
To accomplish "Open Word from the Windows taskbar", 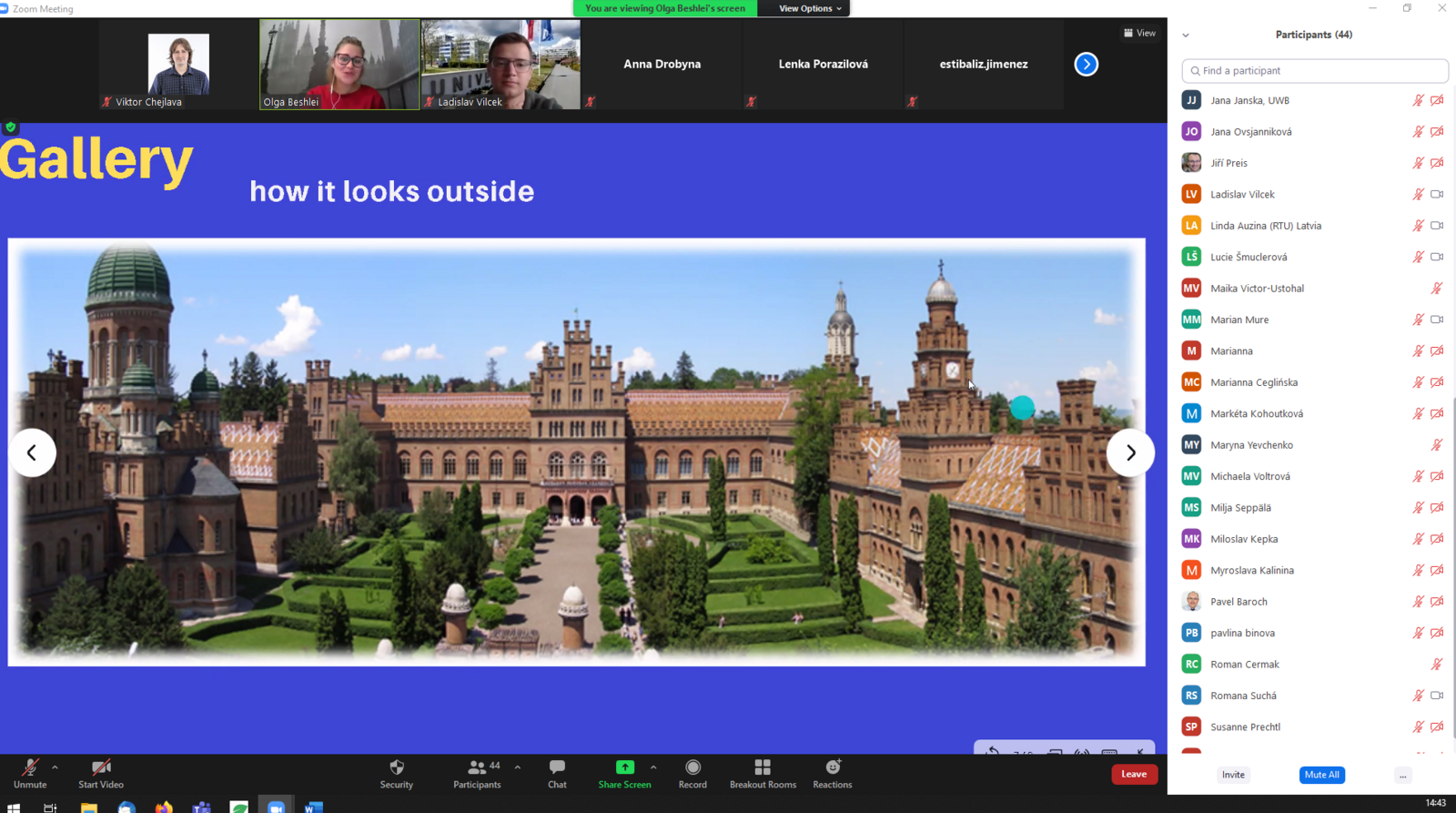I will pyautogui.click(x=313, y=807).
